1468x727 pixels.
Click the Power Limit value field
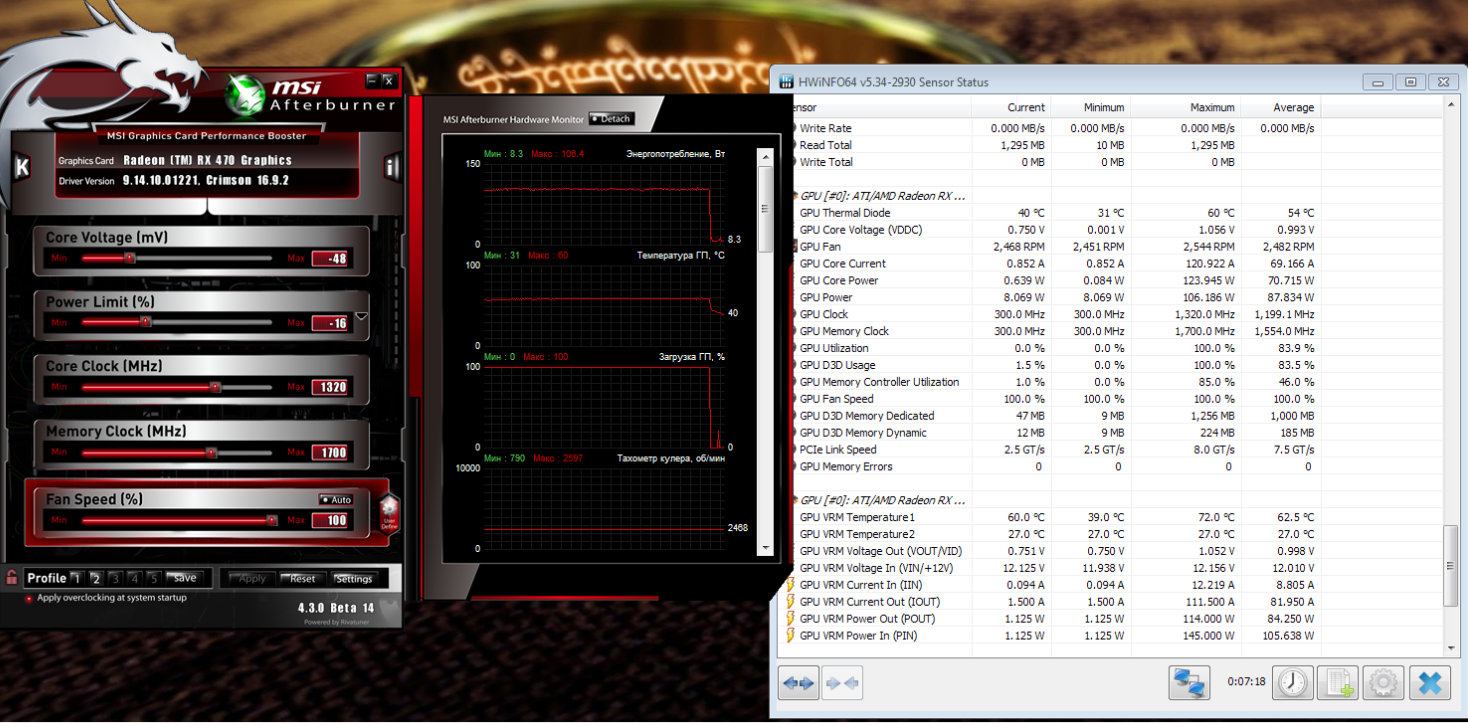(x=329, y=323)
